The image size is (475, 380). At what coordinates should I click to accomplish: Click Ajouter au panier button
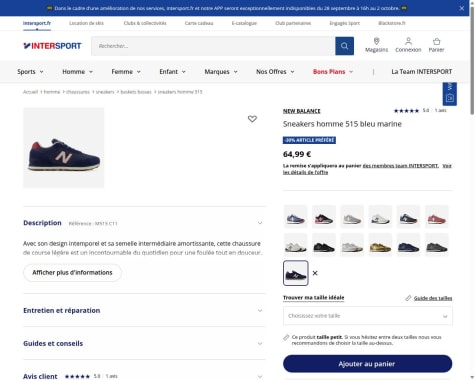pos(367,364)
